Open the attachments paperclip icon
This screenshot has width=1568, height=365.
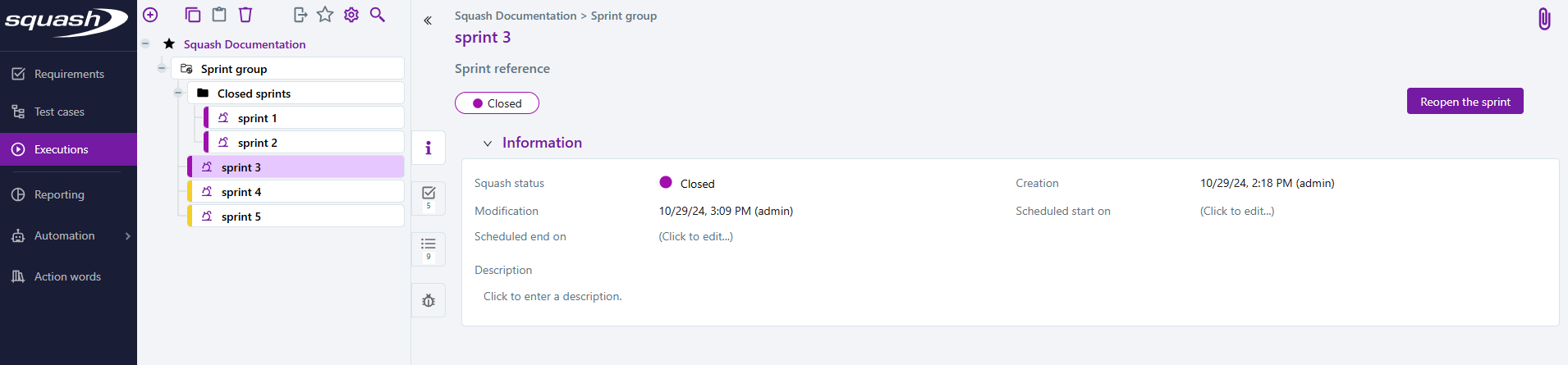1543,19
